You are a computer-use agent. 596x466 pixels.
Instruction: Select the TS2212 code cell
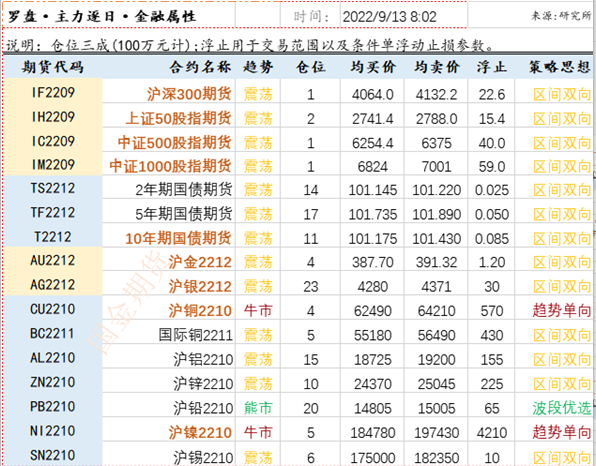(x=53, y=188)
